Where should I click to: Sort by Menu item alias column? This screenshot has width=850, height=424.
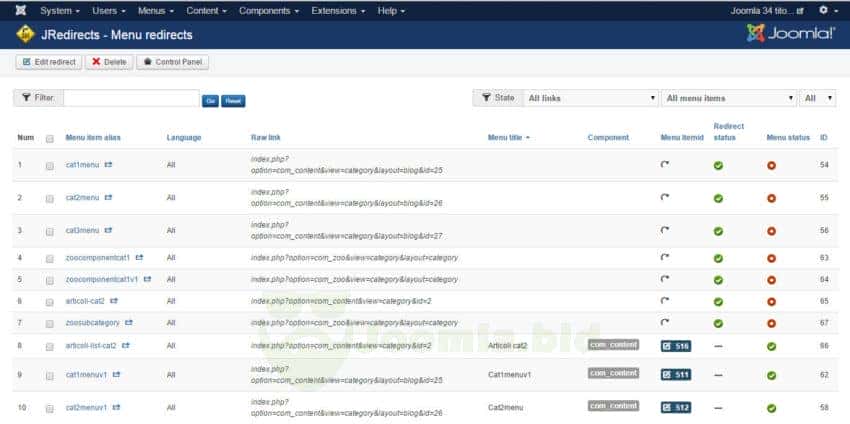[93, 138]
